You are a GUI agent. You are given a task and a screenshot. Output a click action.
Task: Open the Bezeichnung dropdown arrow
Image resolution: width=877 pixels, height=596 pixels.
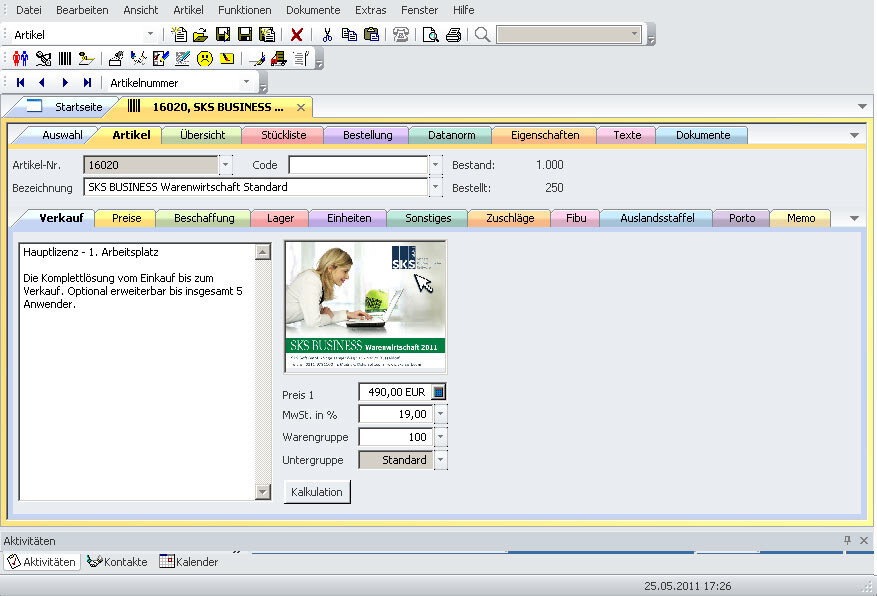click(436, 187)
